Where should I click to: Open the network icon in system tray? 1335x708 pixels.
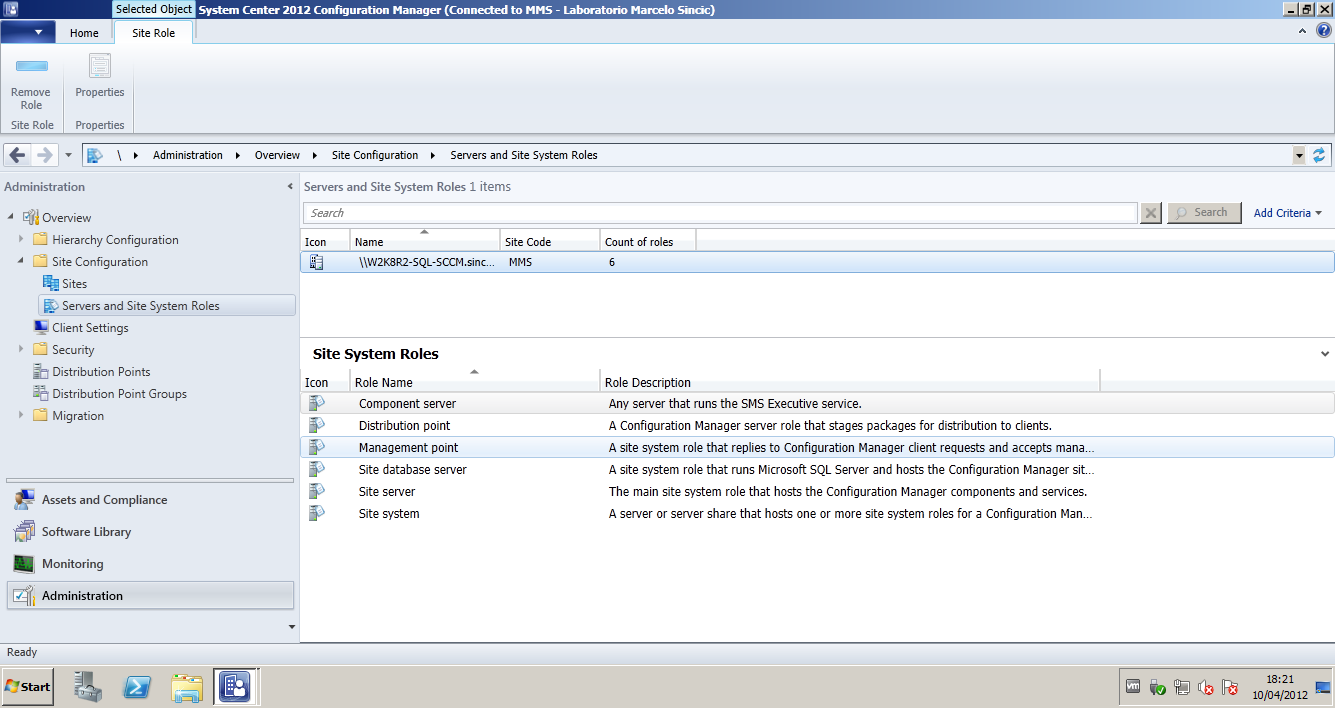pyautogui.click(x=1182, y=688)
